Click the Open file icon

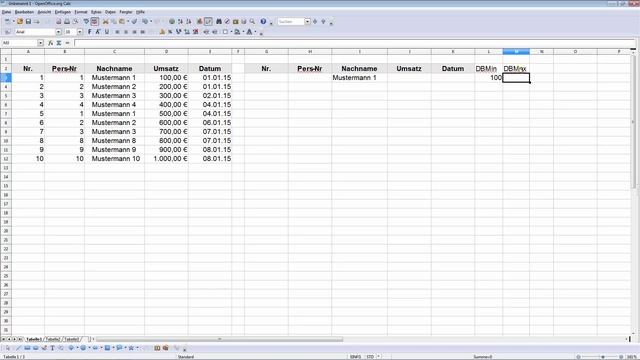click(x=20, y=21)
